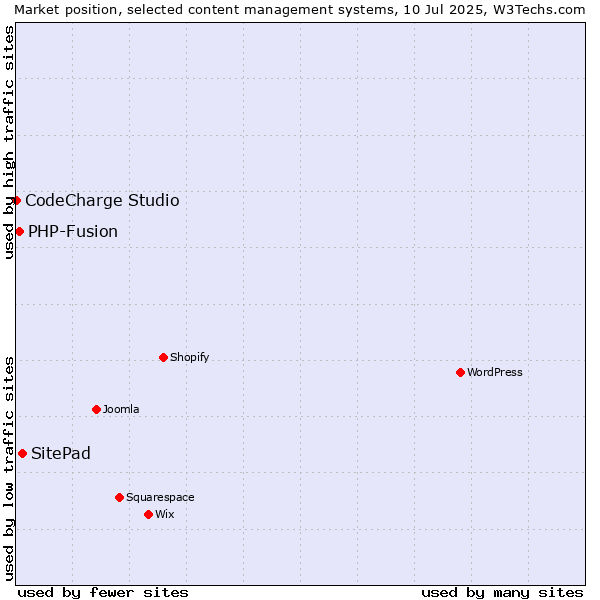The image size is (600, 600).
Task: Click the 'PHP-Fusion' label
Action: 73,232
